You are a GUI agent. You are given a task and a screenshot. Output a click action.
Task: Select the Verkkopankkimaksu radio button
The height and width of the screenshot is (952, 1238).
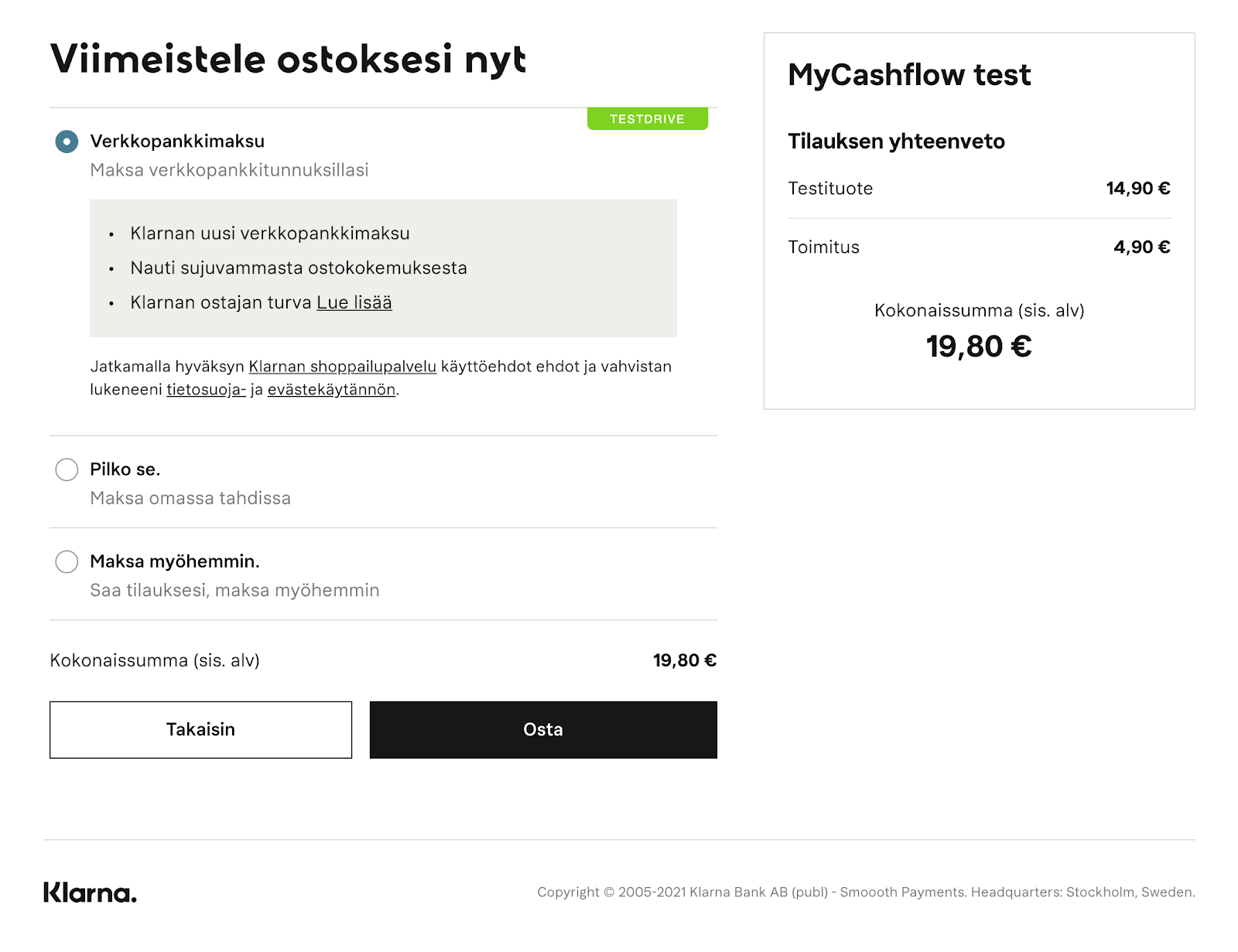pyautogui.click(x=67, y=142)
